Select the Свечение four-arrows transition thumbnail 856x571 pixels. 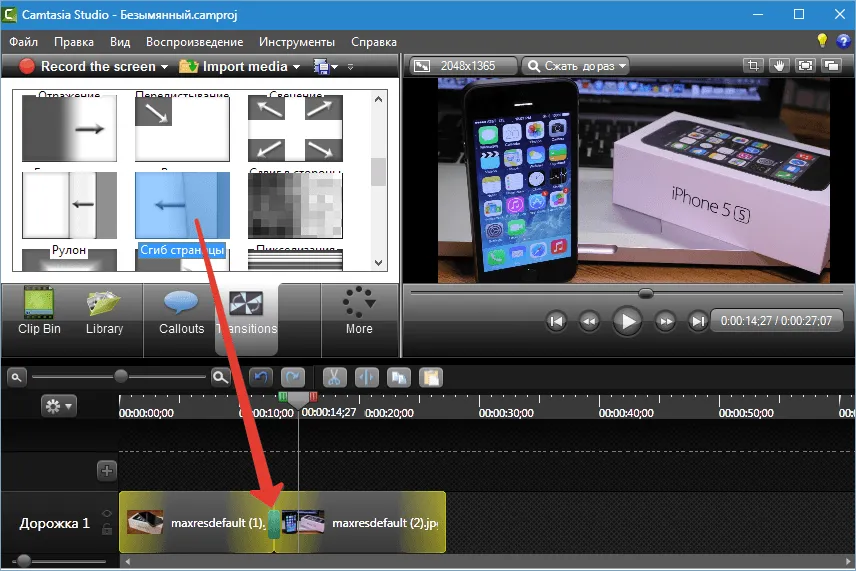pyautogui.click(x=295, y=128)
